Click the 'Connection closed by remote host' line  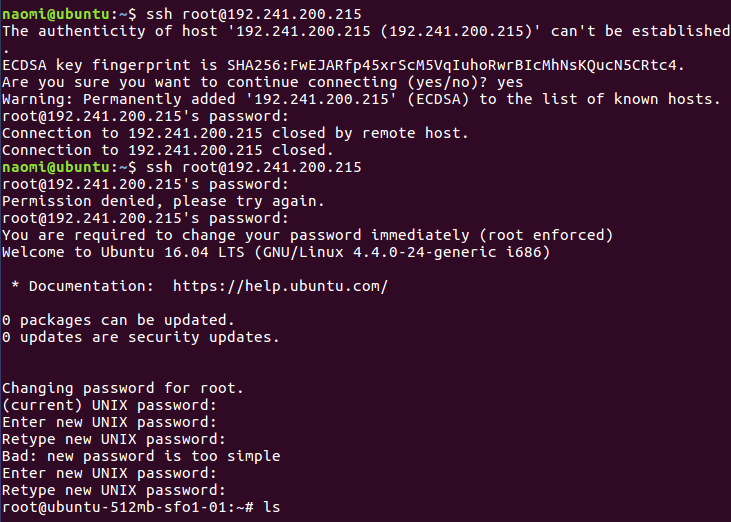click(x=235, y=133)
